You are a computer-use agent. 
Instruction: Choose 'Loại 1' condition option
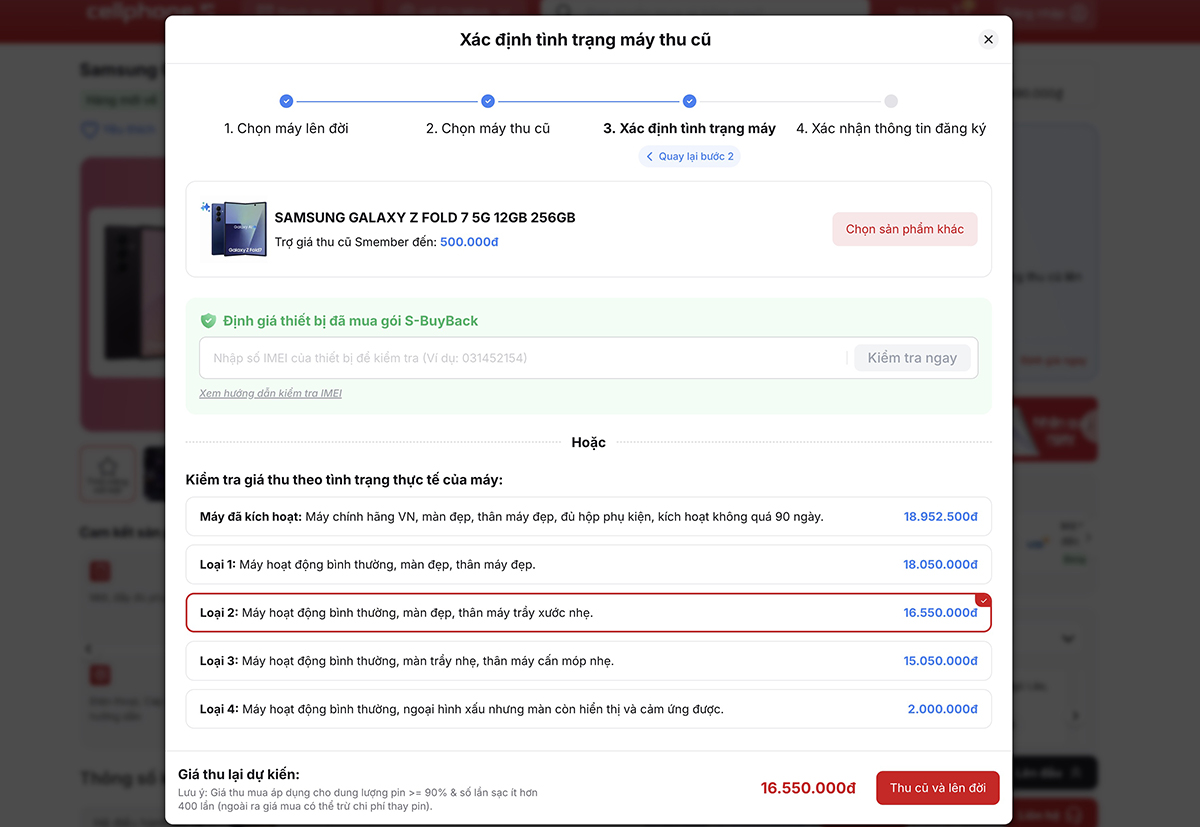pos(588,565)
